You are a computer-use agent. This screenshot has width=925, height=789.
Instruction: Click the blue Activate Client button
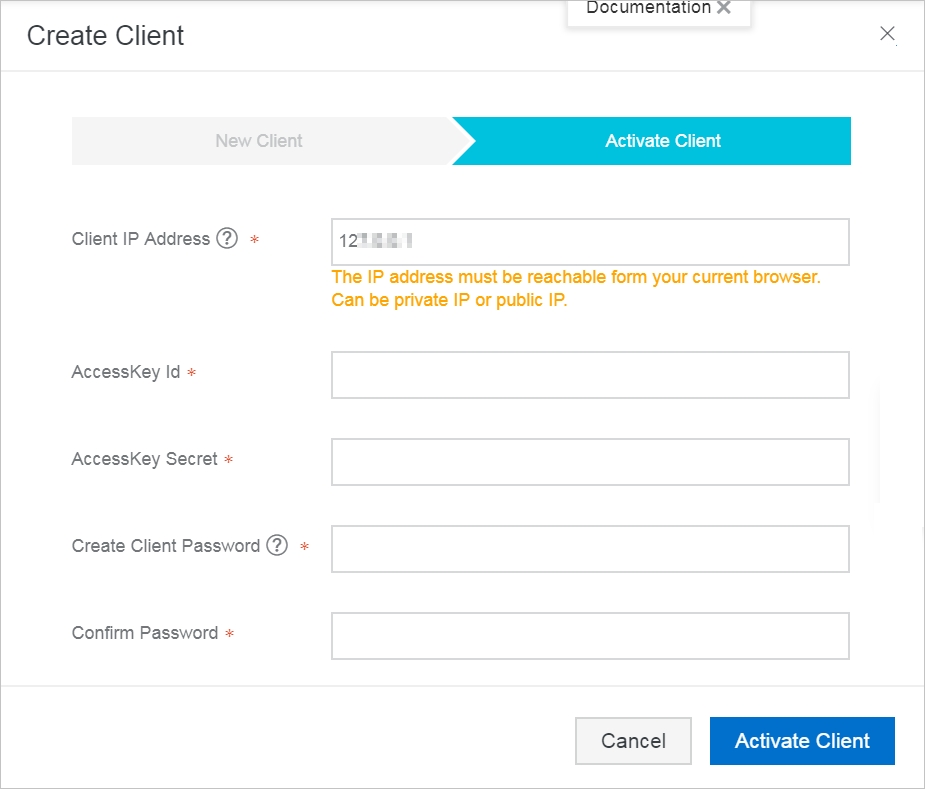point(802,741)
